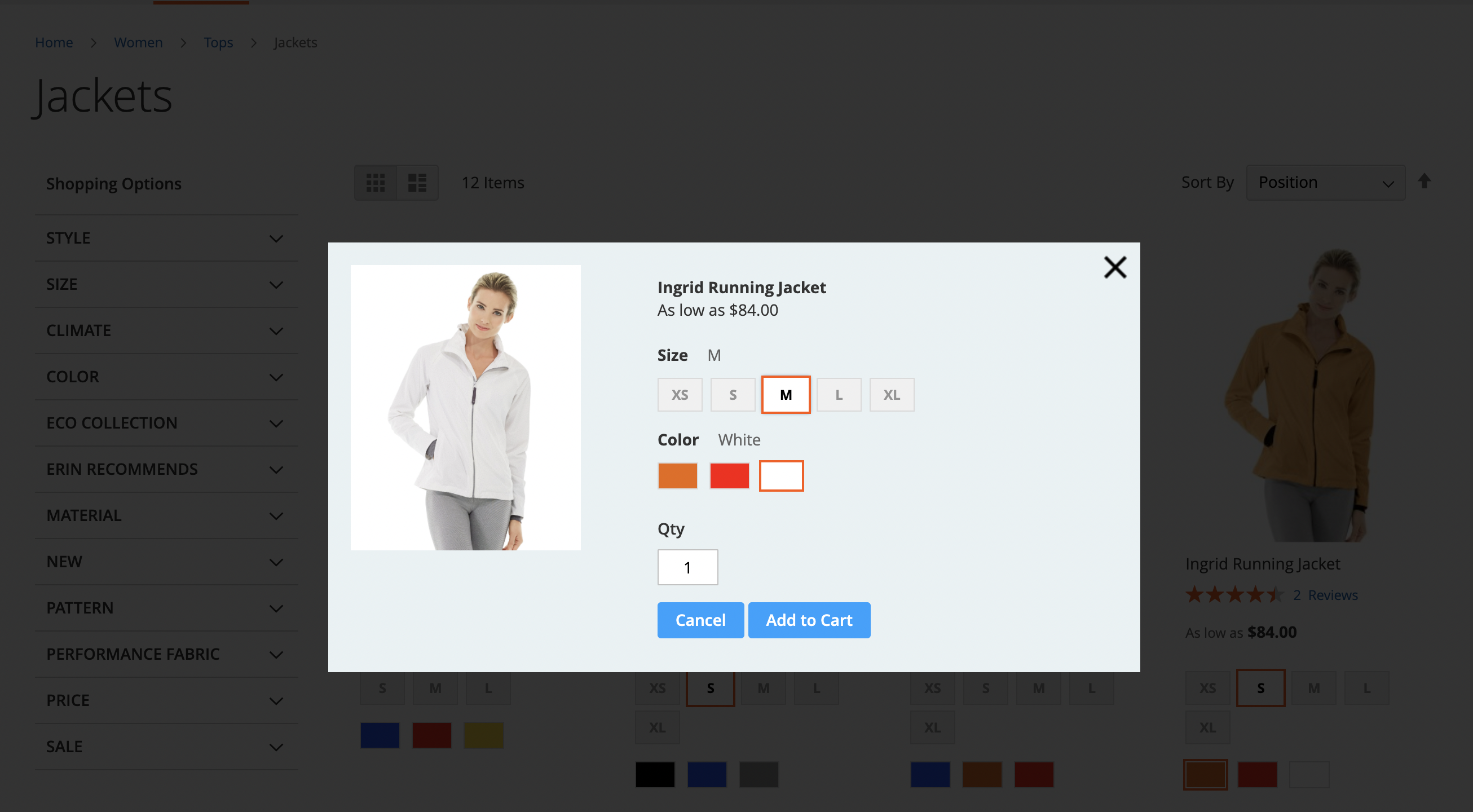Select size XS option
Screen dimensions: 1473x812
(680, 394)
